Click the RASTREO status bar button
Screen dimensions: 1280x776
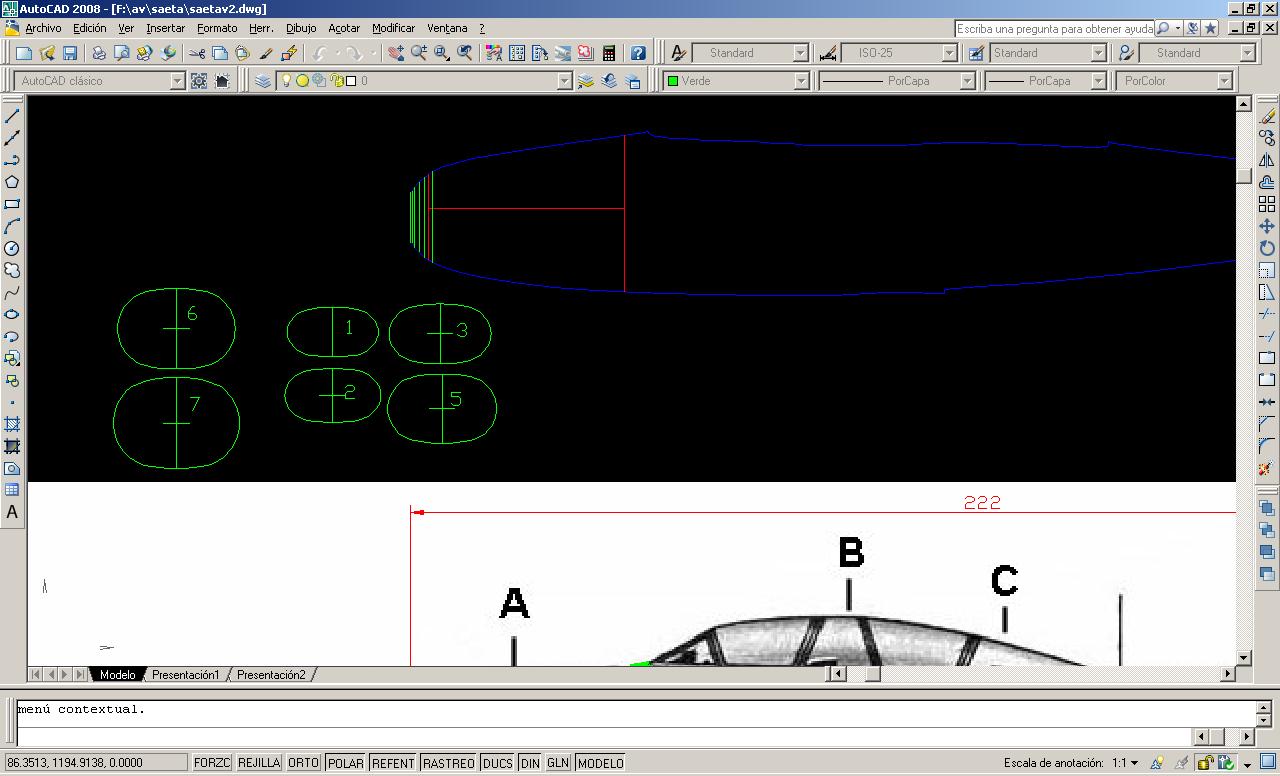[448, 763]
